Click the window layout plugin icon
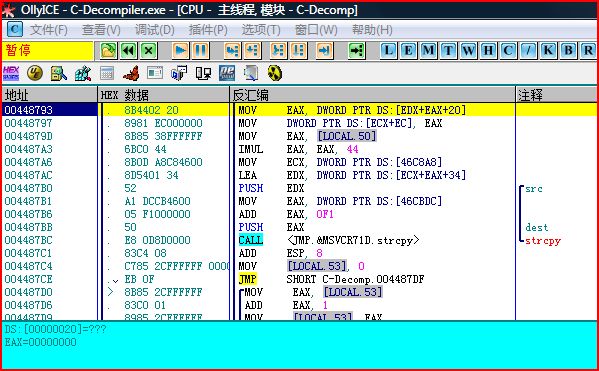599x371 pixels. click(155, 73)
